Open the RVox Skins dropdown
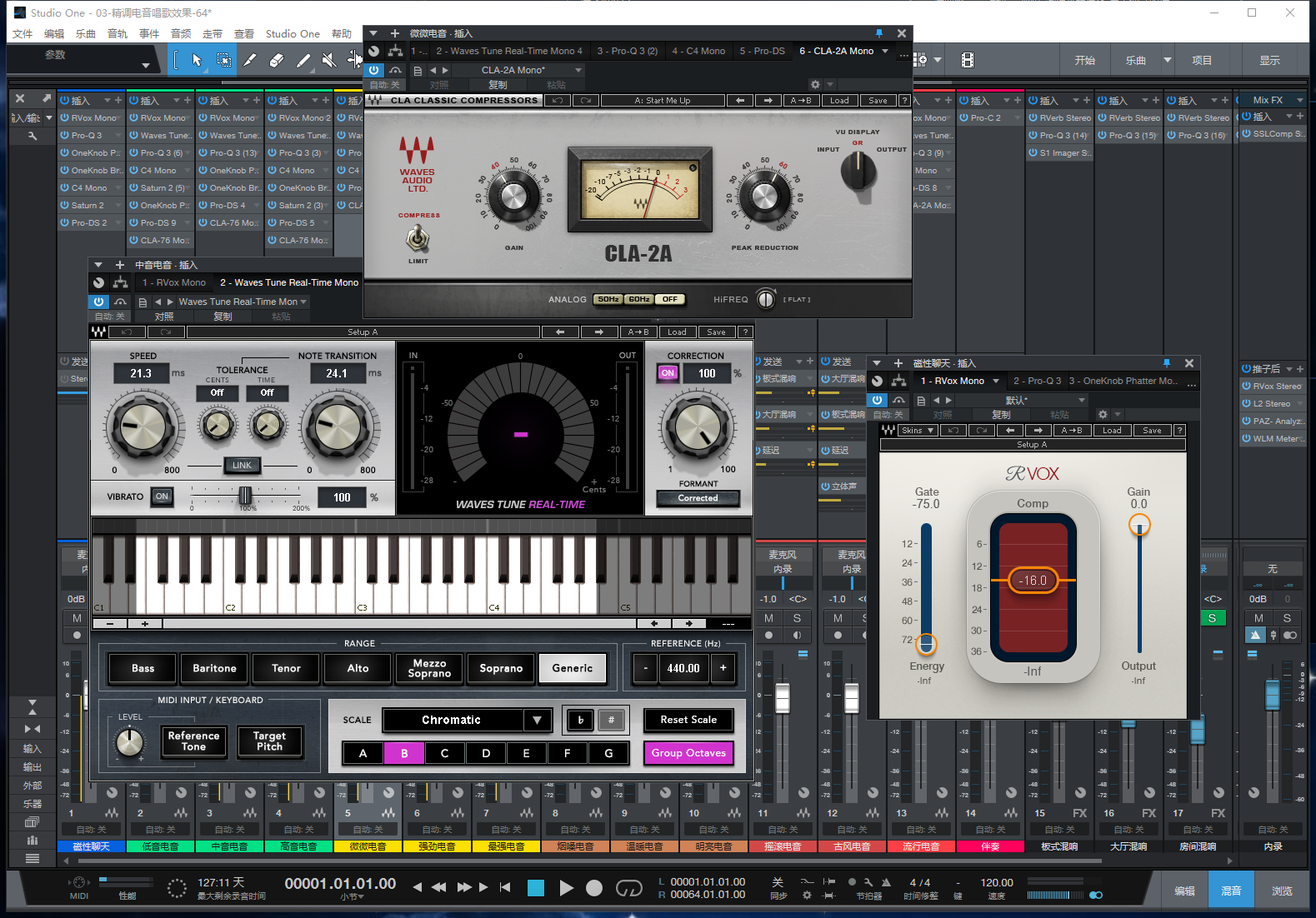The image size is (1316, 918). pos(918,431)
